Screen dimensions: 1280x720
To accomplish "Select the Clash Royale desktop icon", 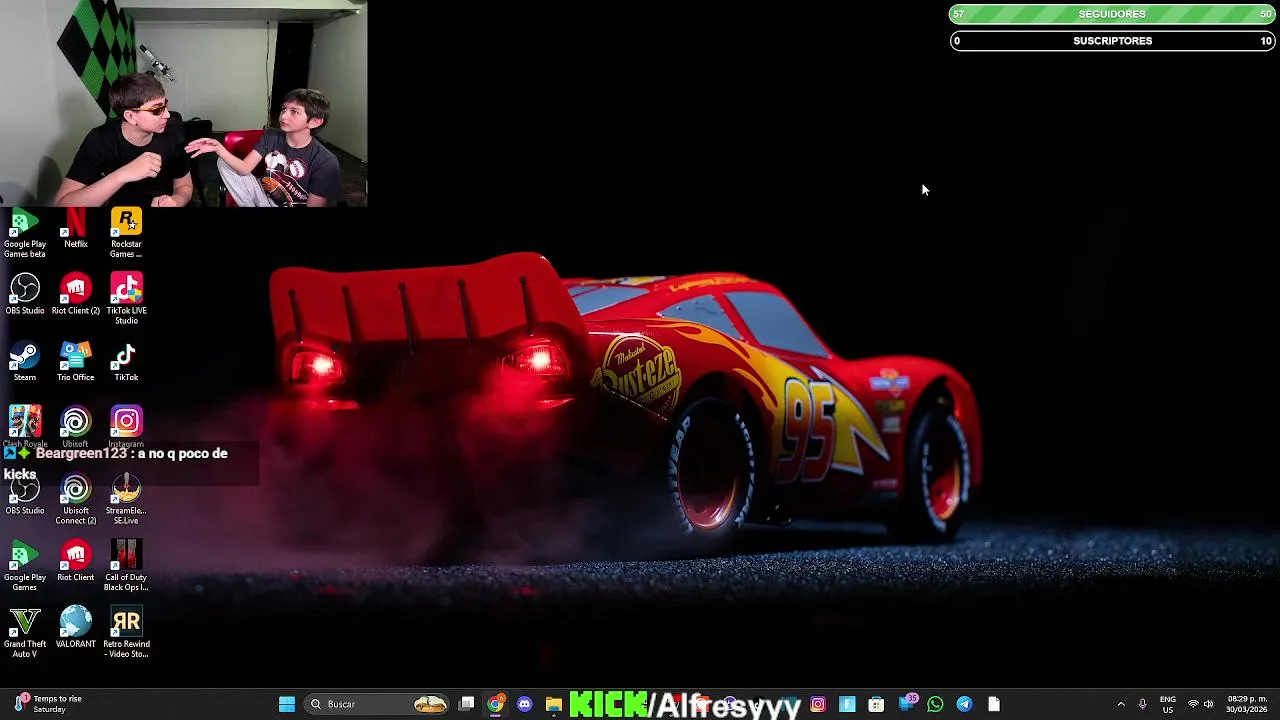I will pyautogui.click(x=25, y=427).
